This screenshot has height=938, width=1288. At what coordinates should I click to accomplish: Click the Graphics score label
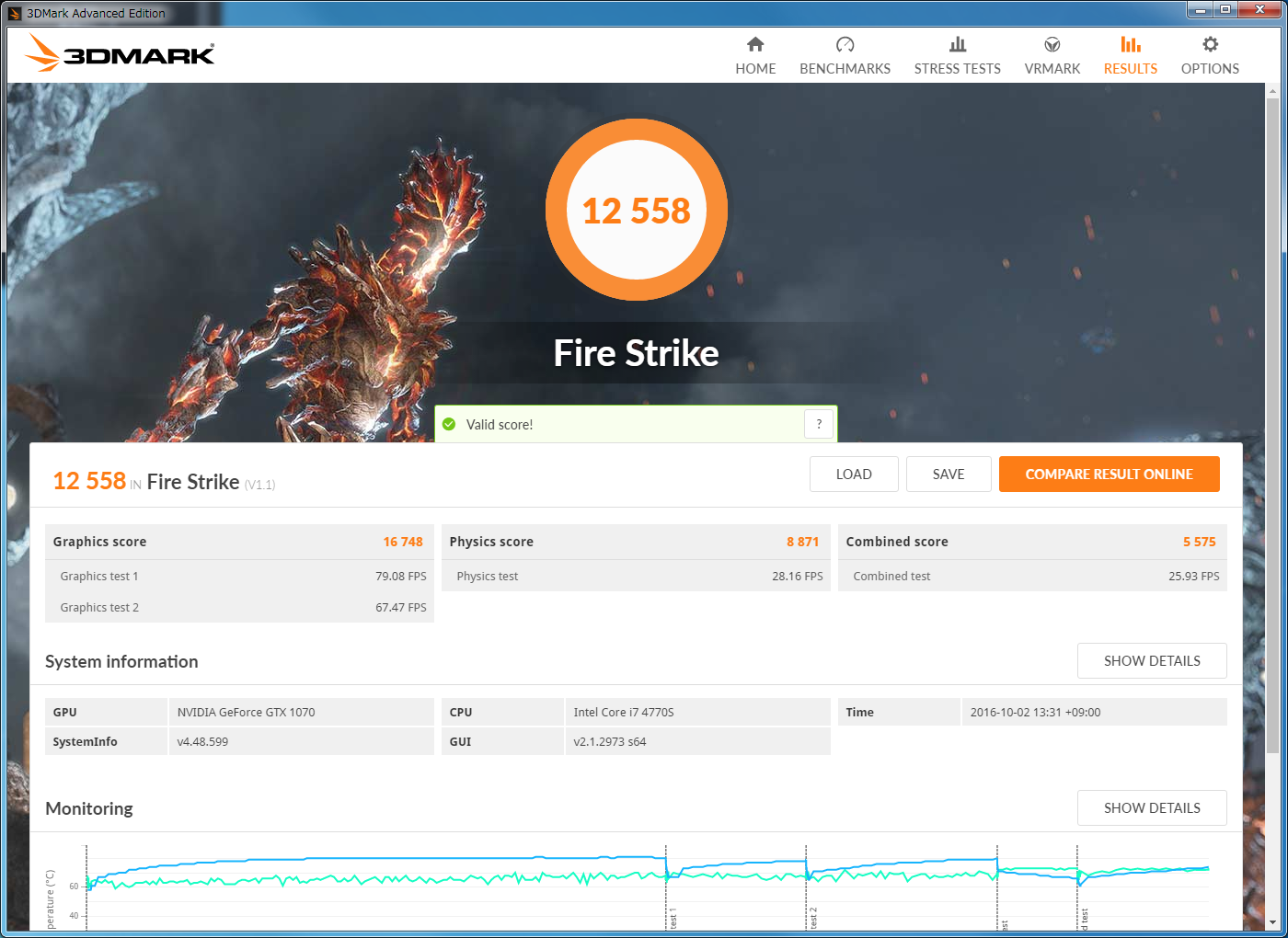[x=99, y=542]
